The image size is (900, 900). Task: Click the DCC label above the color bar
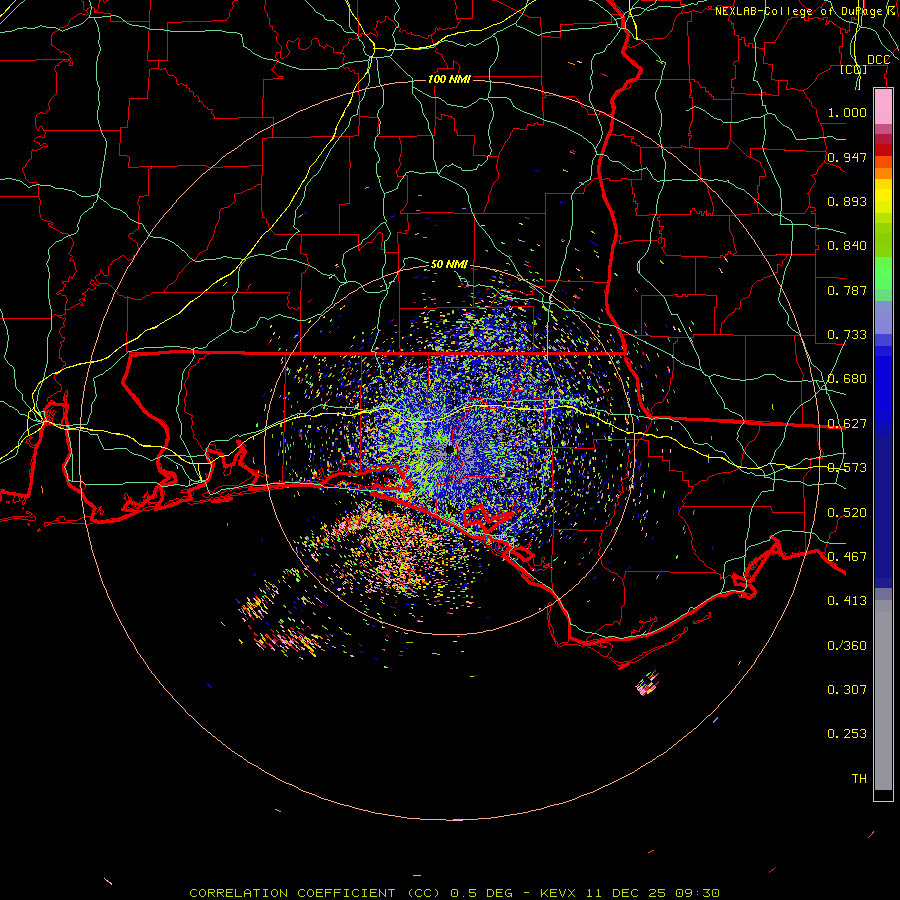[878, 60]
